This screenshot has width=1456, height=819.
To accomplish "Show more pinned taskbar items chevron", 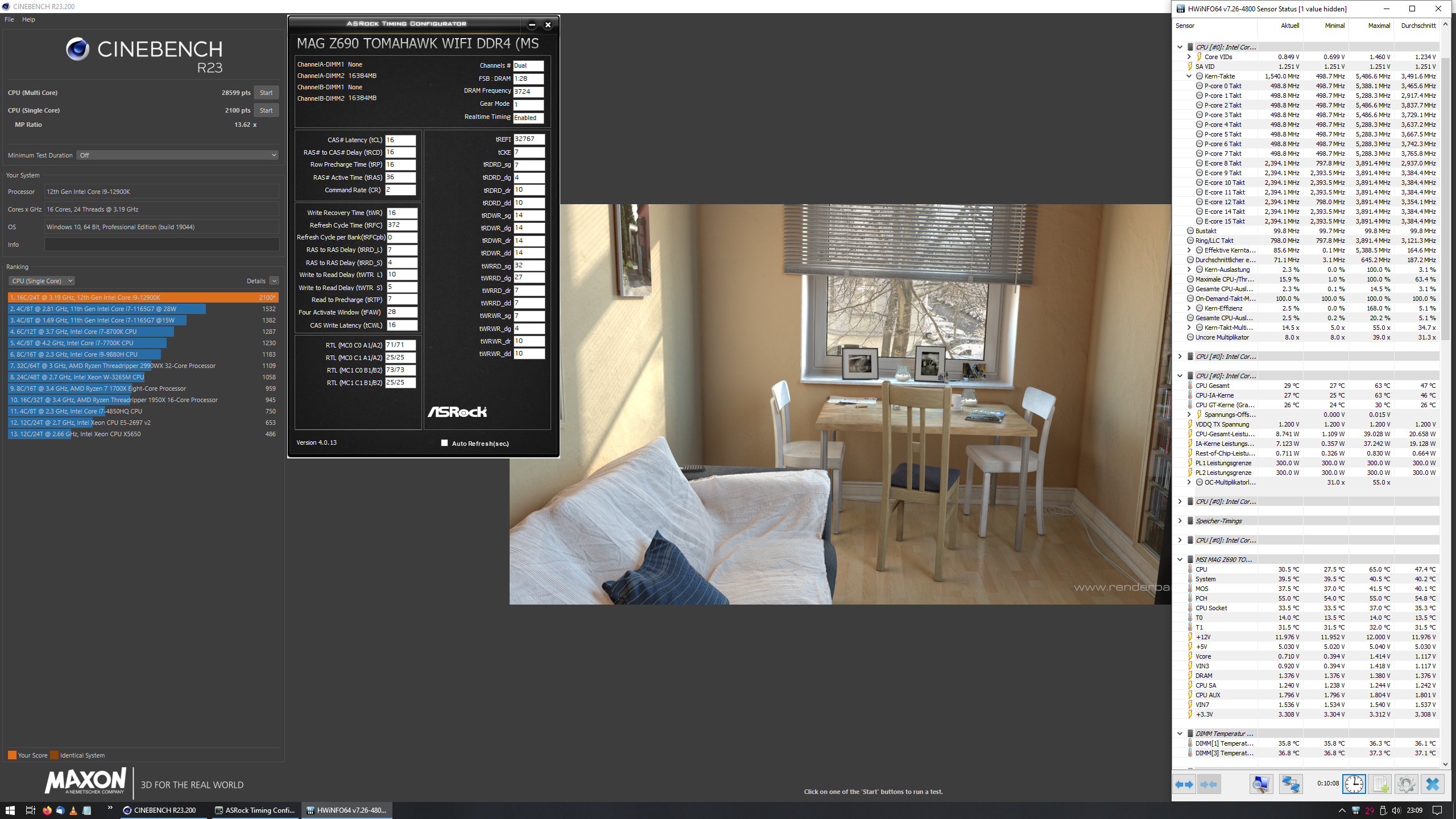I will (x=110, y=808).
